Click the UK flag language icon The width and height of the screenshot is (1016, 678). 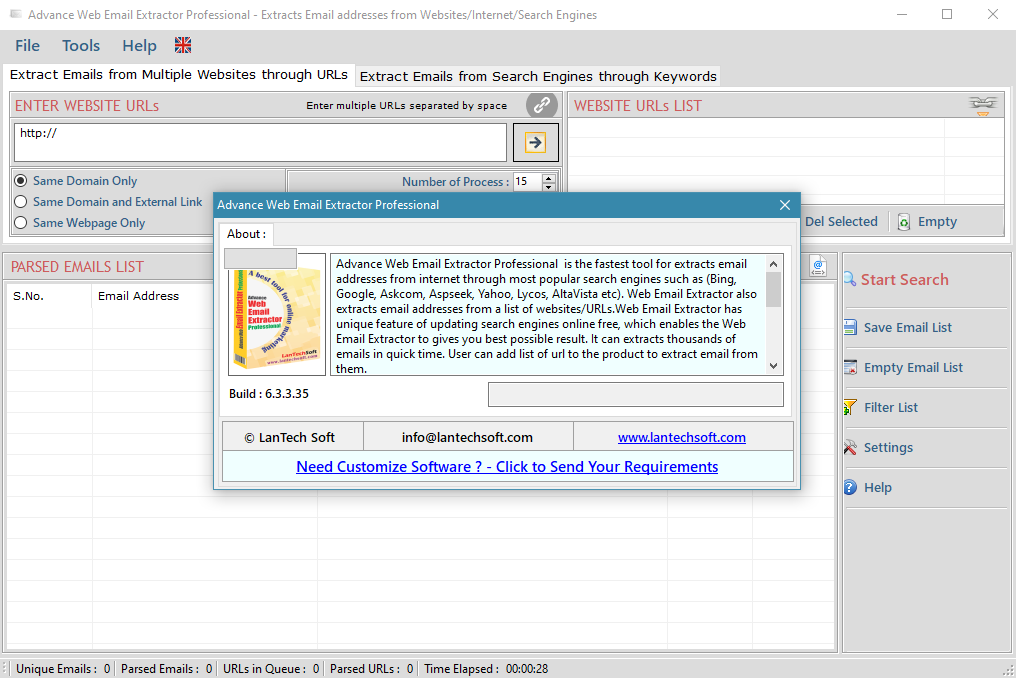tap(183, 45)
